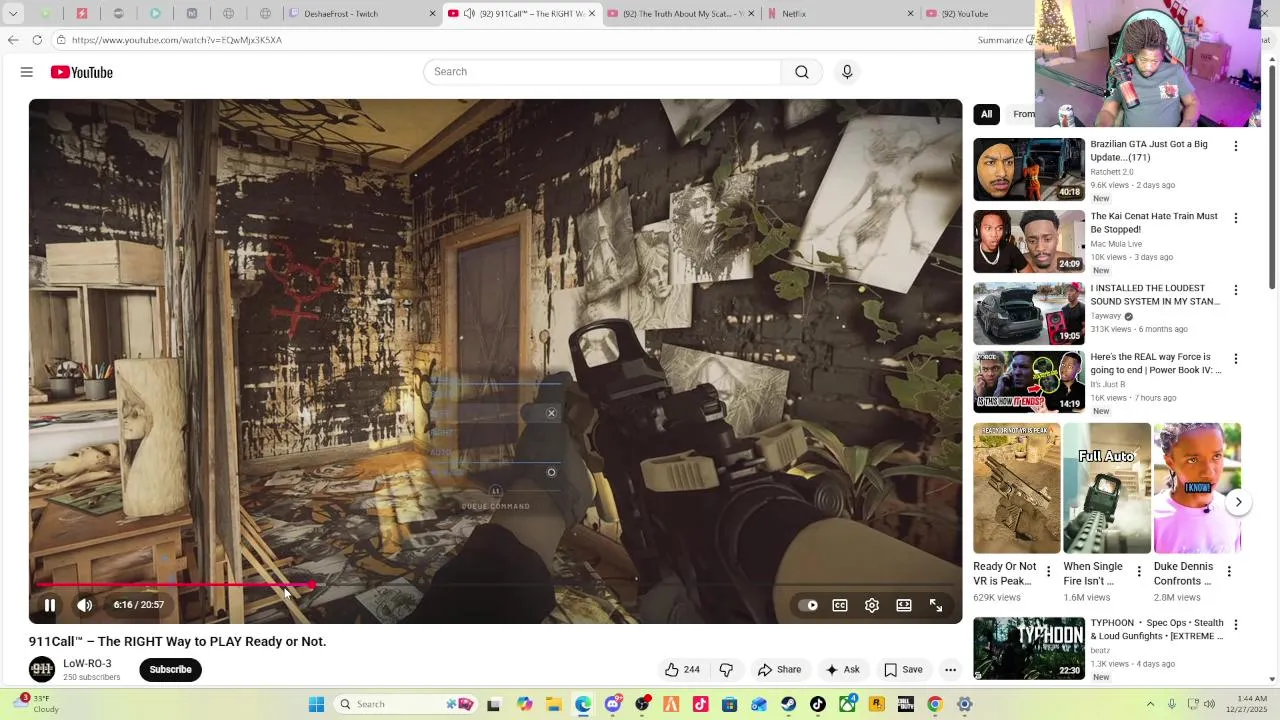Open TikTok from the taskbar
The height and width of the screenshot is (720, 1280).
(818, 705)
